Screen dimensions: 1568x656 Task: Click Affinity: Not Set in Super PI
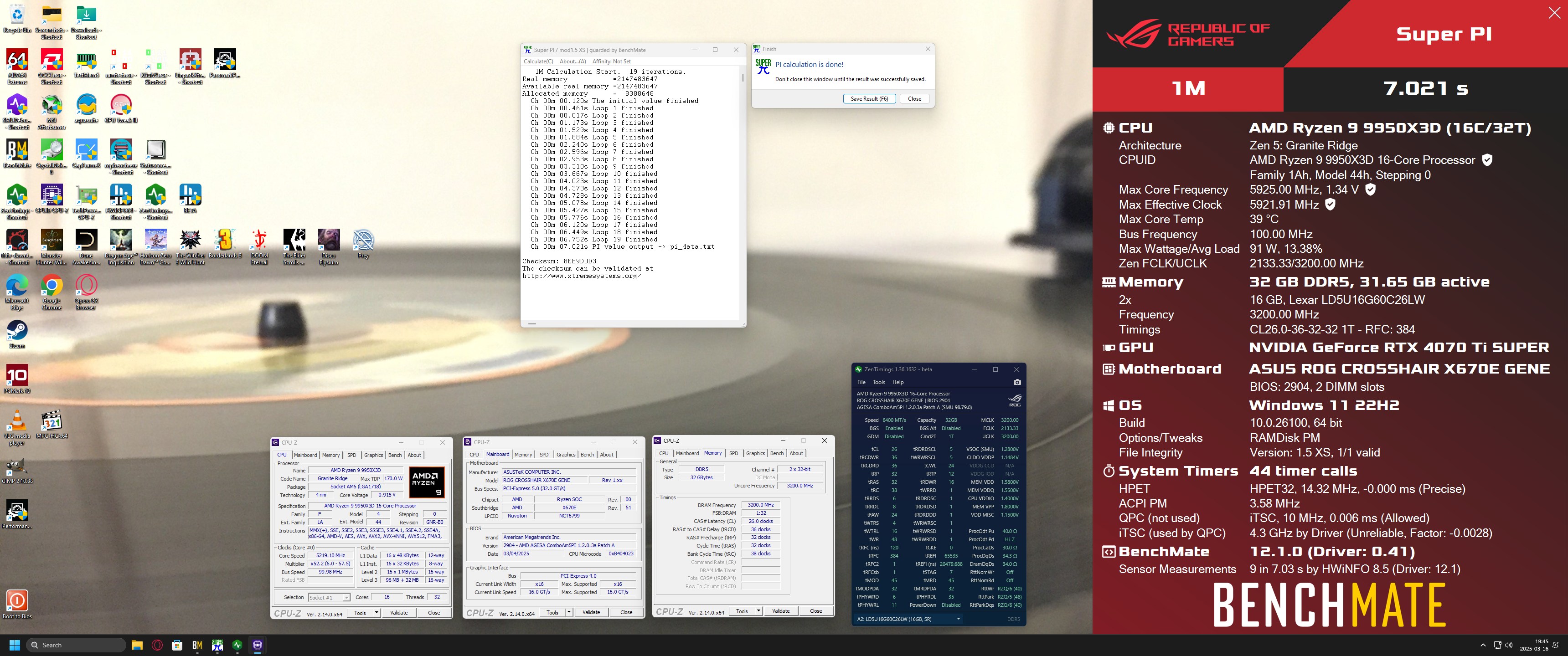coord(611,61)
